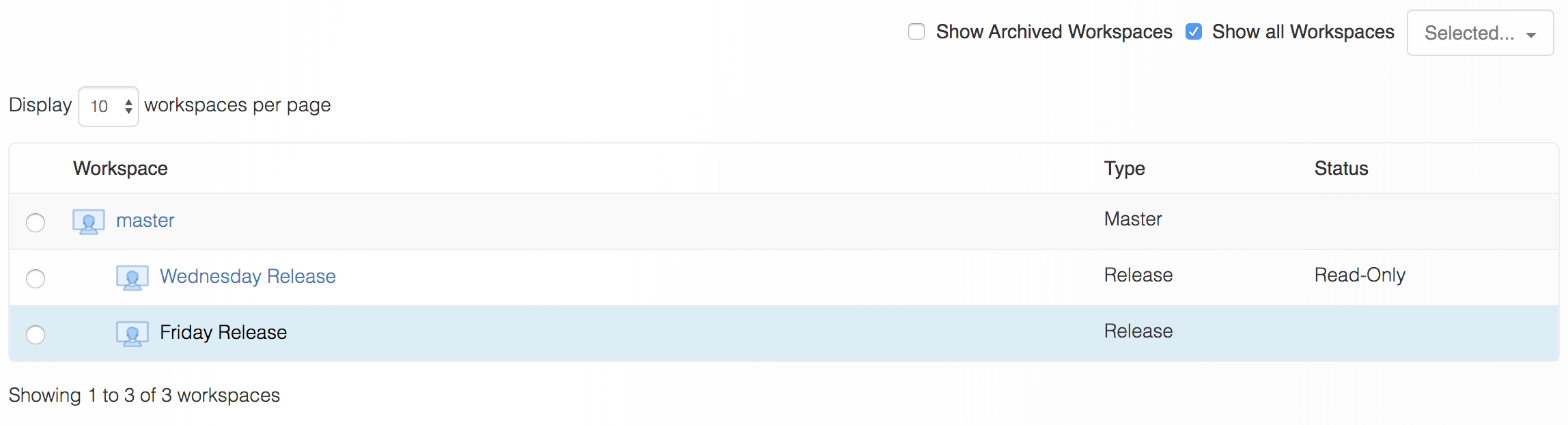Click the master workspace icon
Image resolution: width=1568 pixels, height=425 pixels.
click(x=89, y=222)
